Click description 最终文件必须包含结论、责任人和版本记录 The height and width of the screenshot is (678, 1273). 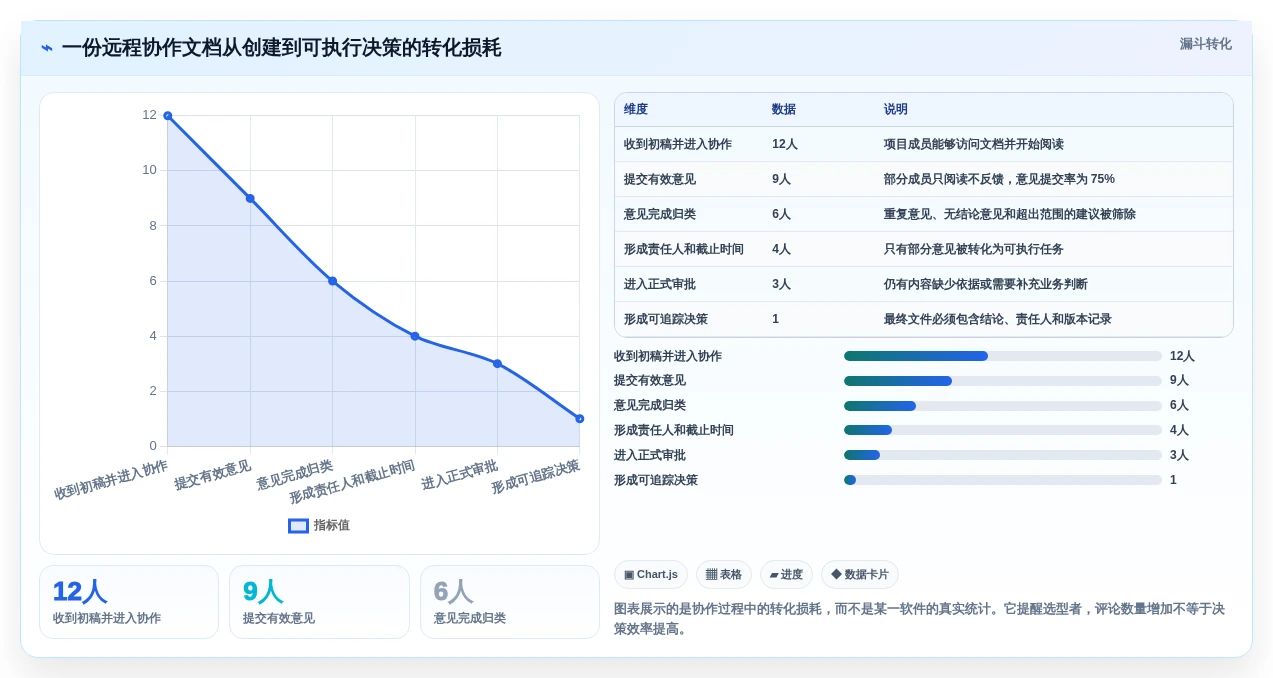coord(998,319)
